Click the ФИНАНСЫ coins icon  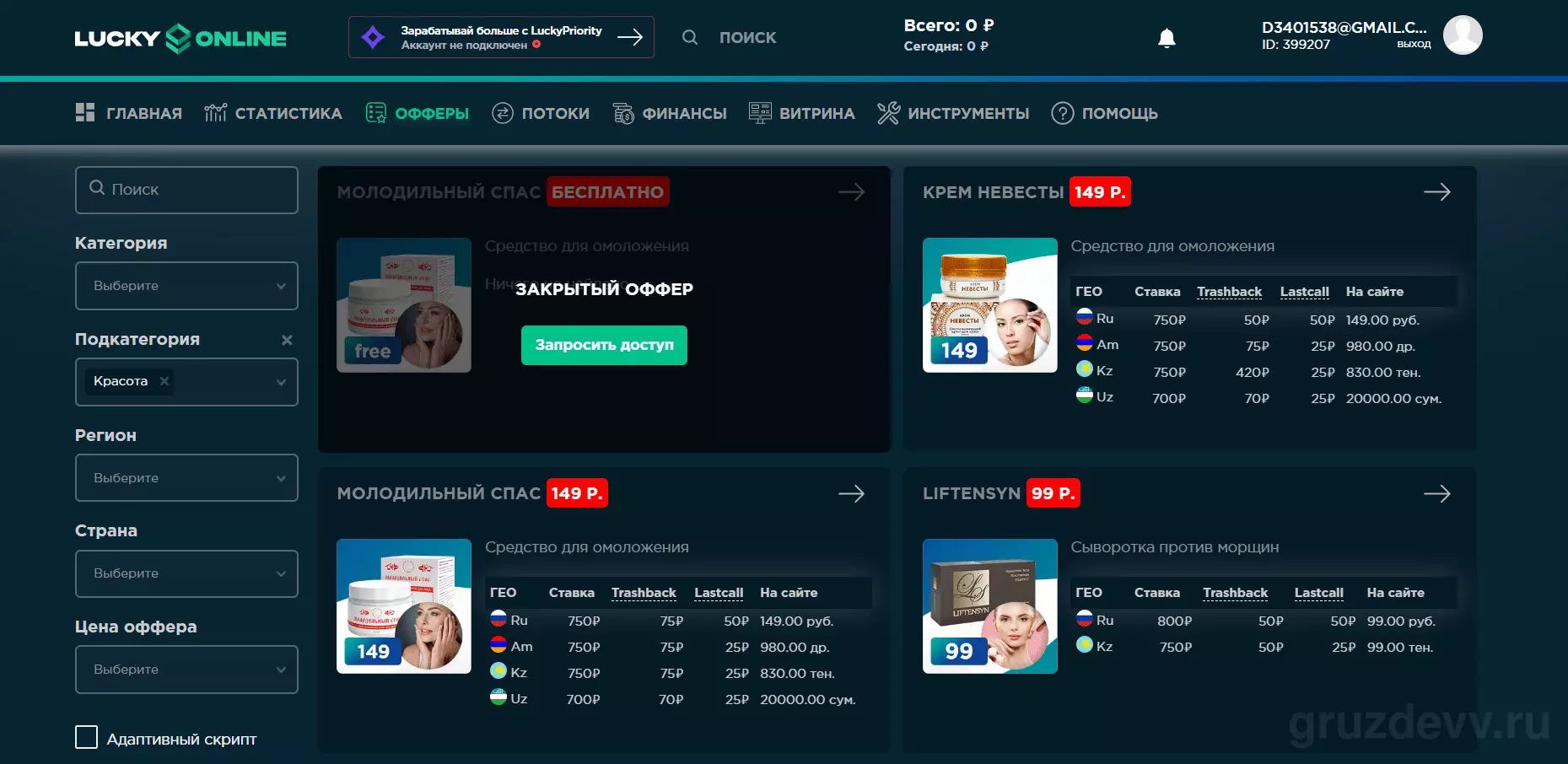(623, 112)
